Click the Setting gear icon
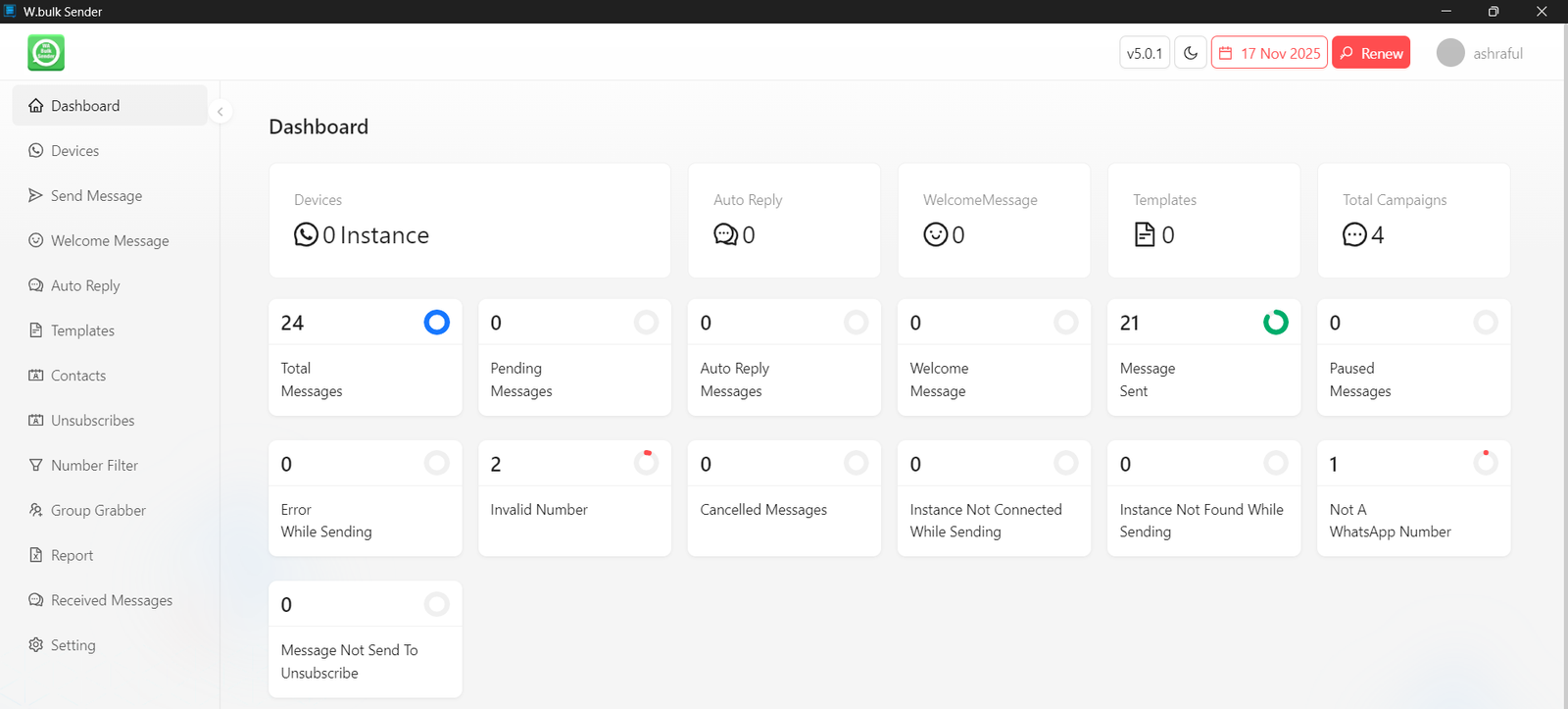Screen dimensions: 1568x709 coord(36,645)
